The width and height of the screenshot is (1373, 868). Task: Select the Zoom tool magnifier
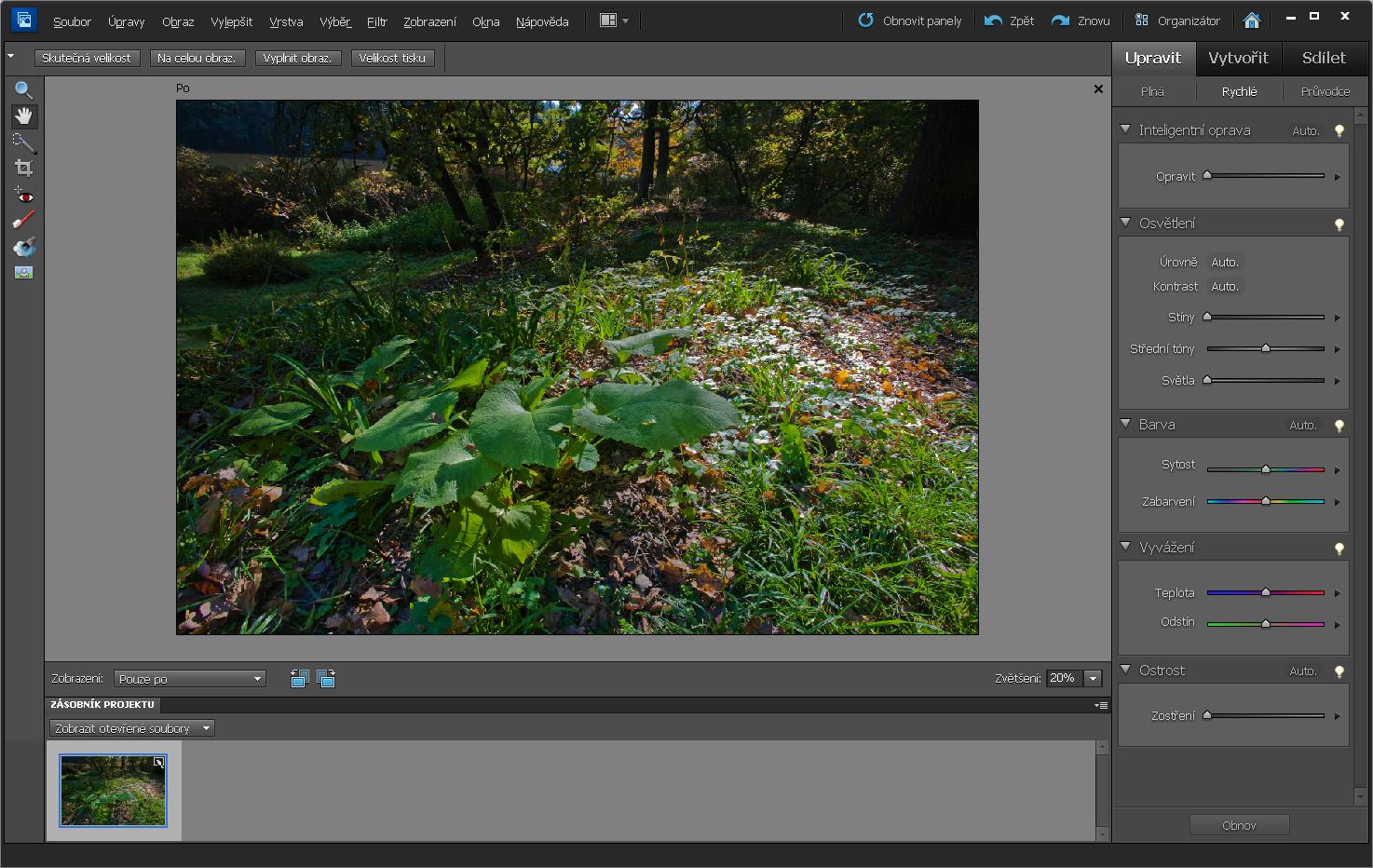click(x=23, y=90)
